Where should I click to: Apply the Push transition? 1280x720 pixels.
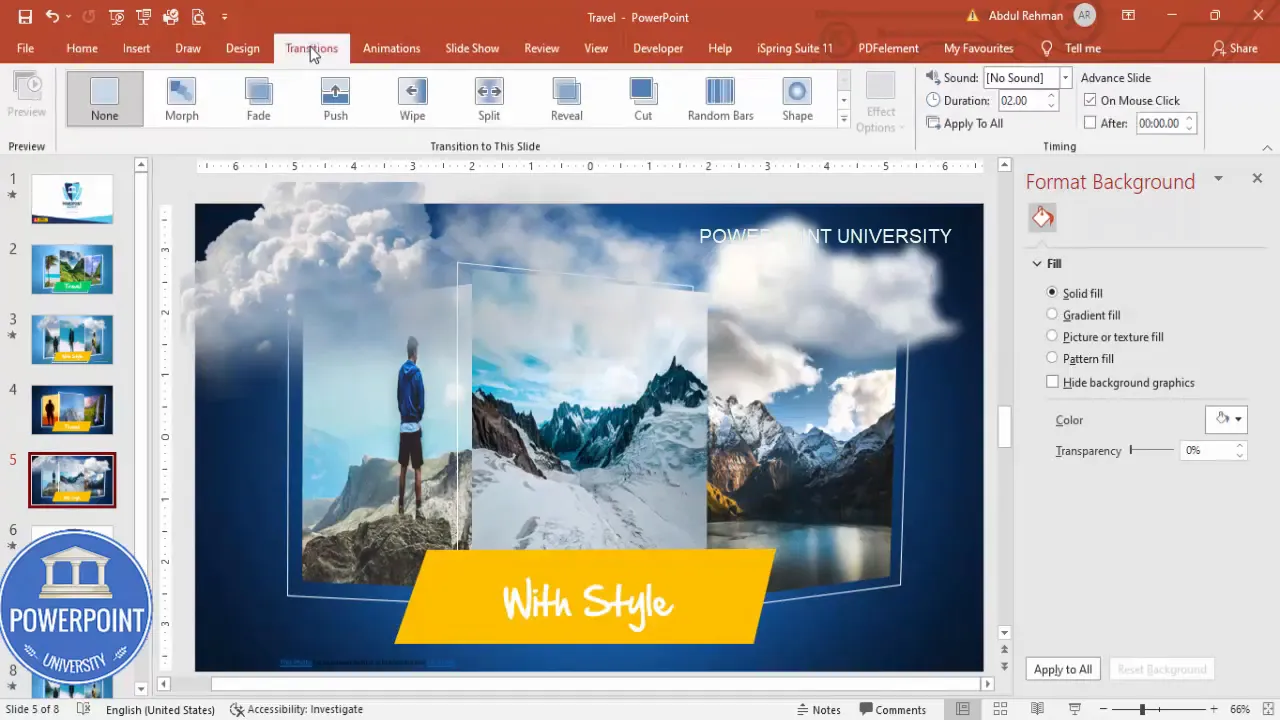336,98
